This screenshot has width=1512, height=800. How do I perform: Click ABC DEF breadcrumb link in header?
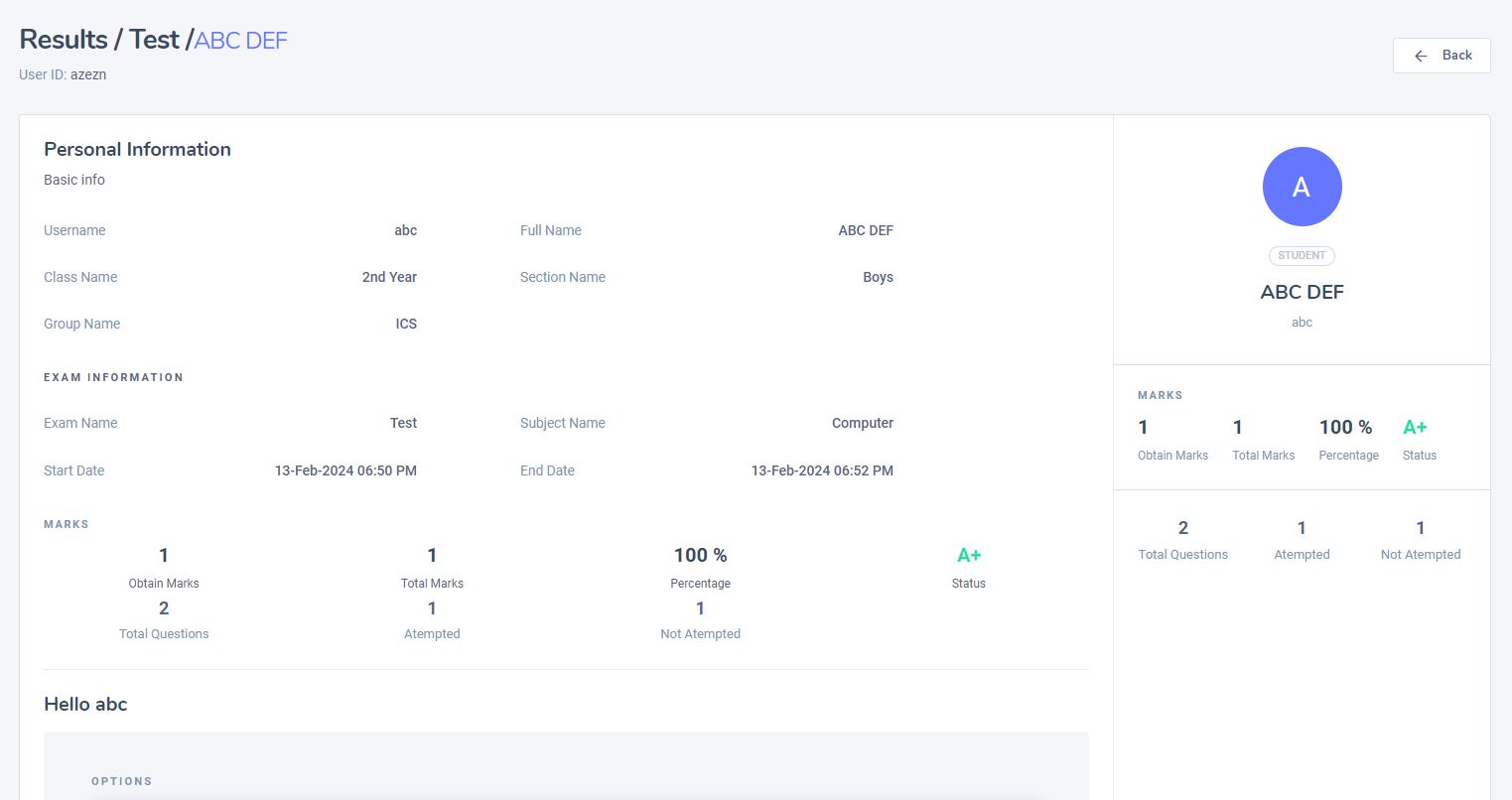240,41
